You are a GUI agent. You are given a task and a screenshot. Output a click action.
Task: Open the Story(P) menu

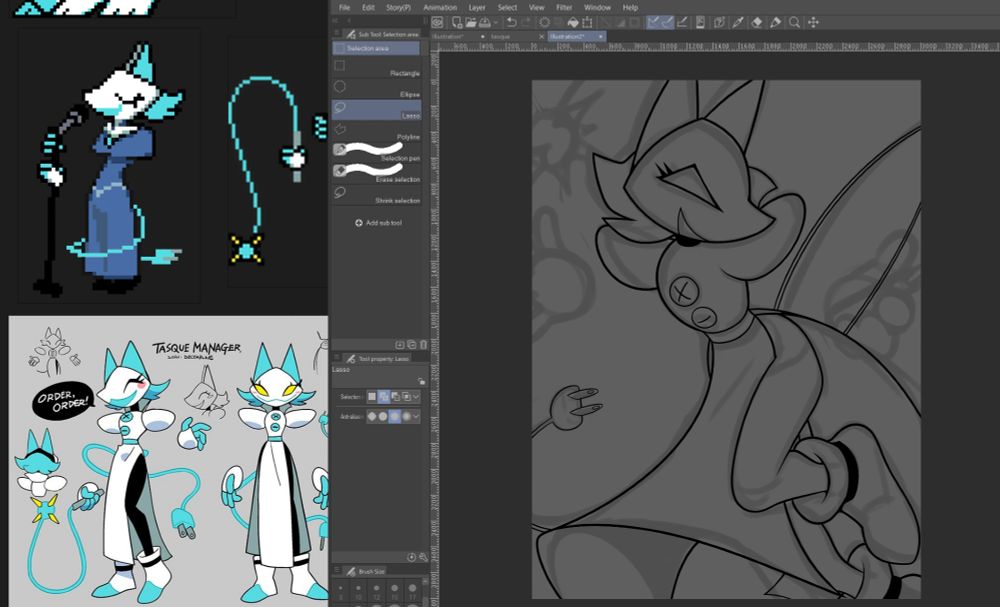point(398,8)
